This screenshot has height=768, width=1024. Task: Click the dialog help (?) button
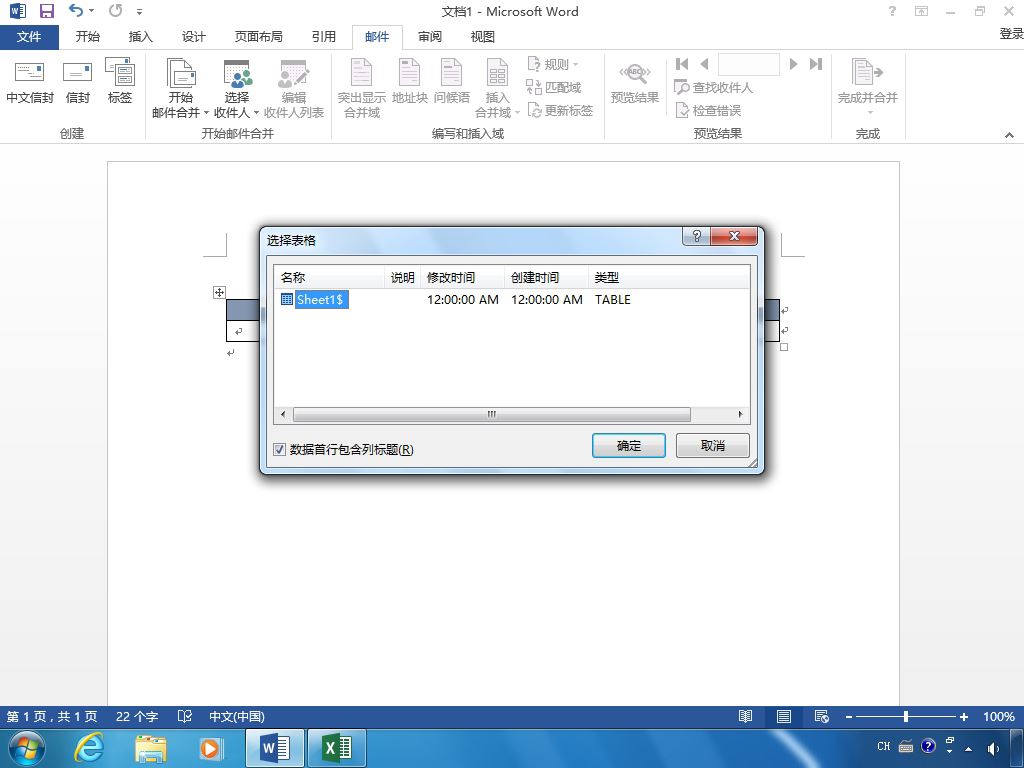[696, 236]
